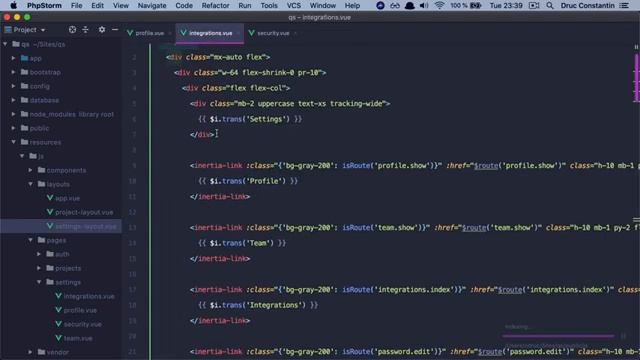Open the Apple menu
This screenshot has height=360, width=640.
13,5
